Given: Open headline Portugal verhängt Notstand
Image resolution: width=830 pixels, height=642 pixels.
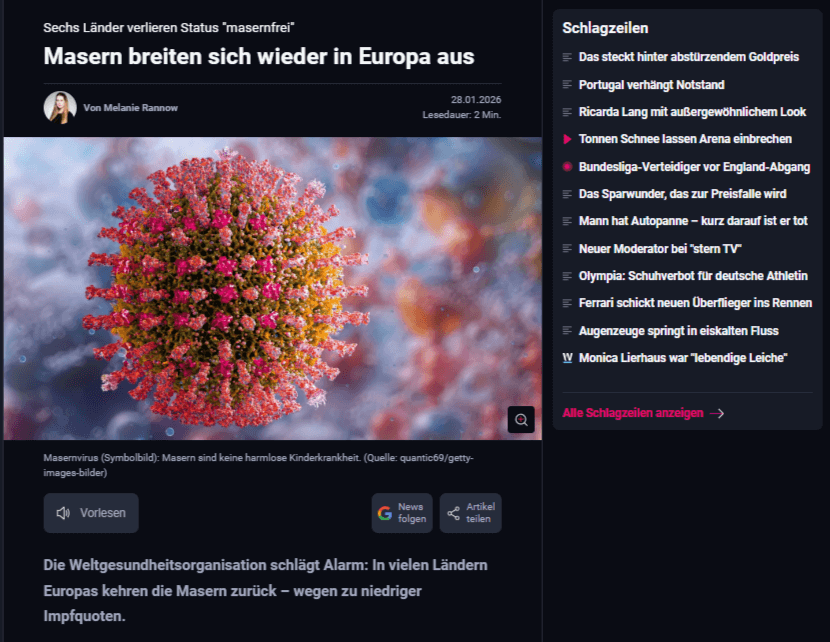Looking at the screenshot, I should coord(651,85).
